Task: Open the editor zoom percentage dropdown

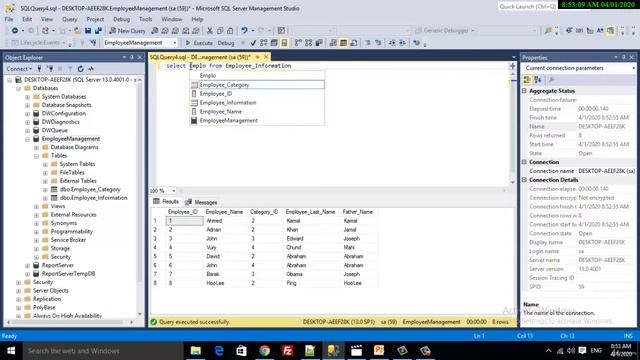Action: pyautogui.click(x=174, y=191)
